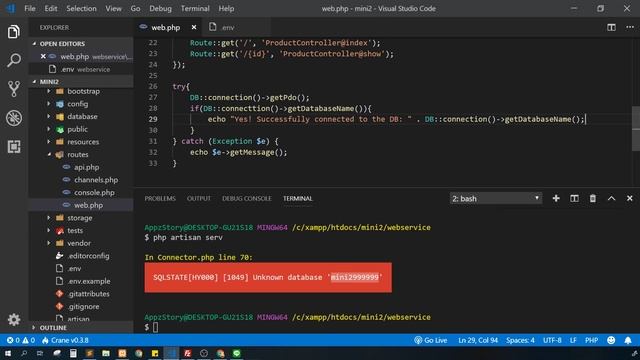Open Source Control view in activity bar
This screenshot has width=640, height=360.
click(x=13, y=89)
